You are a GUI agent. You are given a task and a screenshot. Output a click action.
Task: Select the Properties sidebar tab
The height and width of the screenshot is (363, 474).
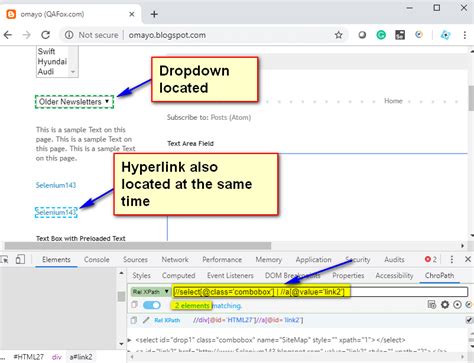click(x=348, y=275)
